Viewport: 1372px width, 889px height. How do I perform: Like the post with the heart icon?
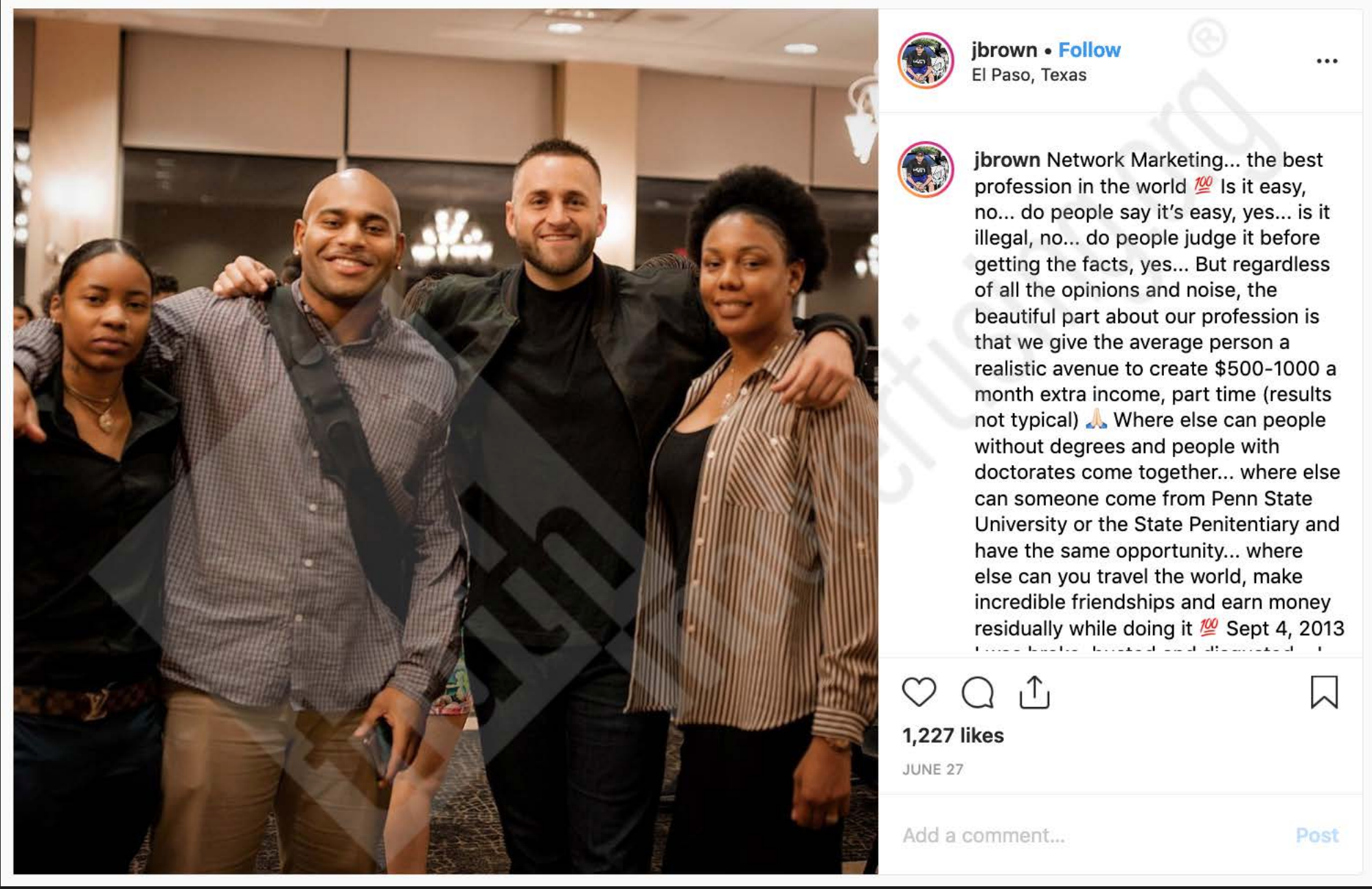[x=919, y=692]
